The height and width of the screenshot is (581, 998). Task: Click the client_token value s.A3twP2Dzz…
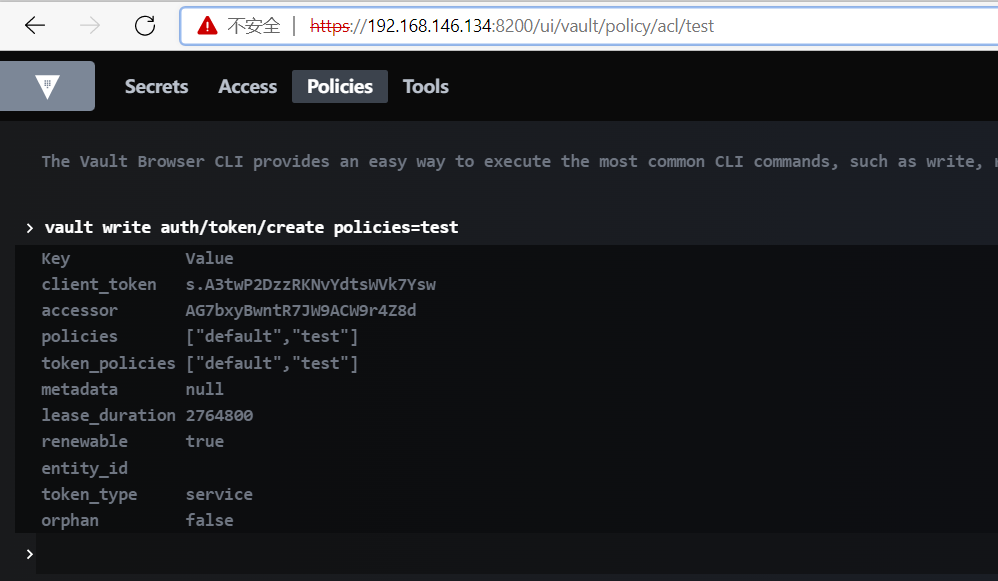pos(310,285)
